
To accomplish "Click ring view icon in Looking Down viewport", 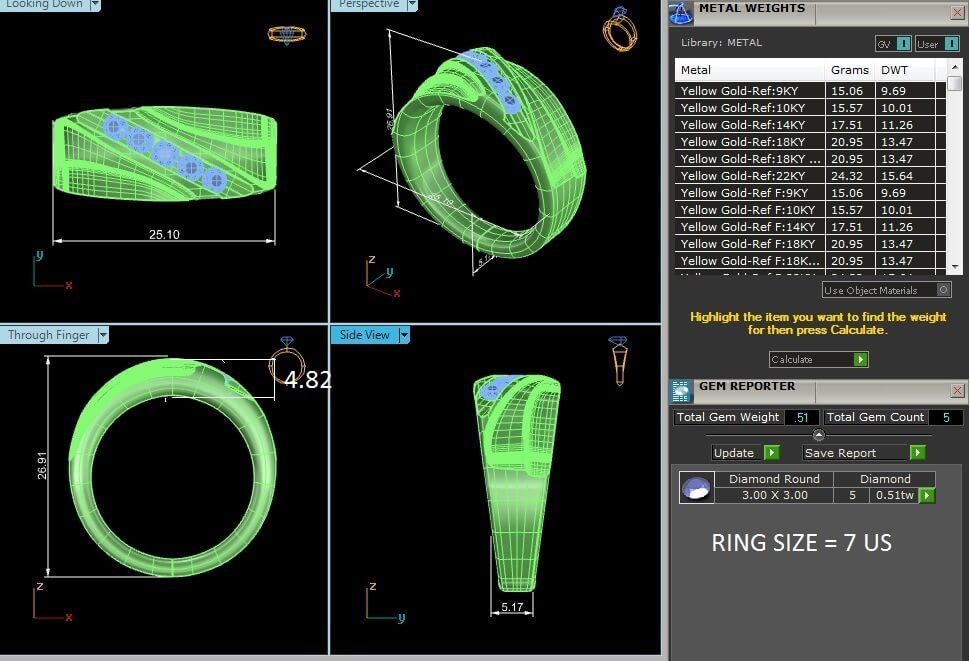I will [x=287, y=33].
